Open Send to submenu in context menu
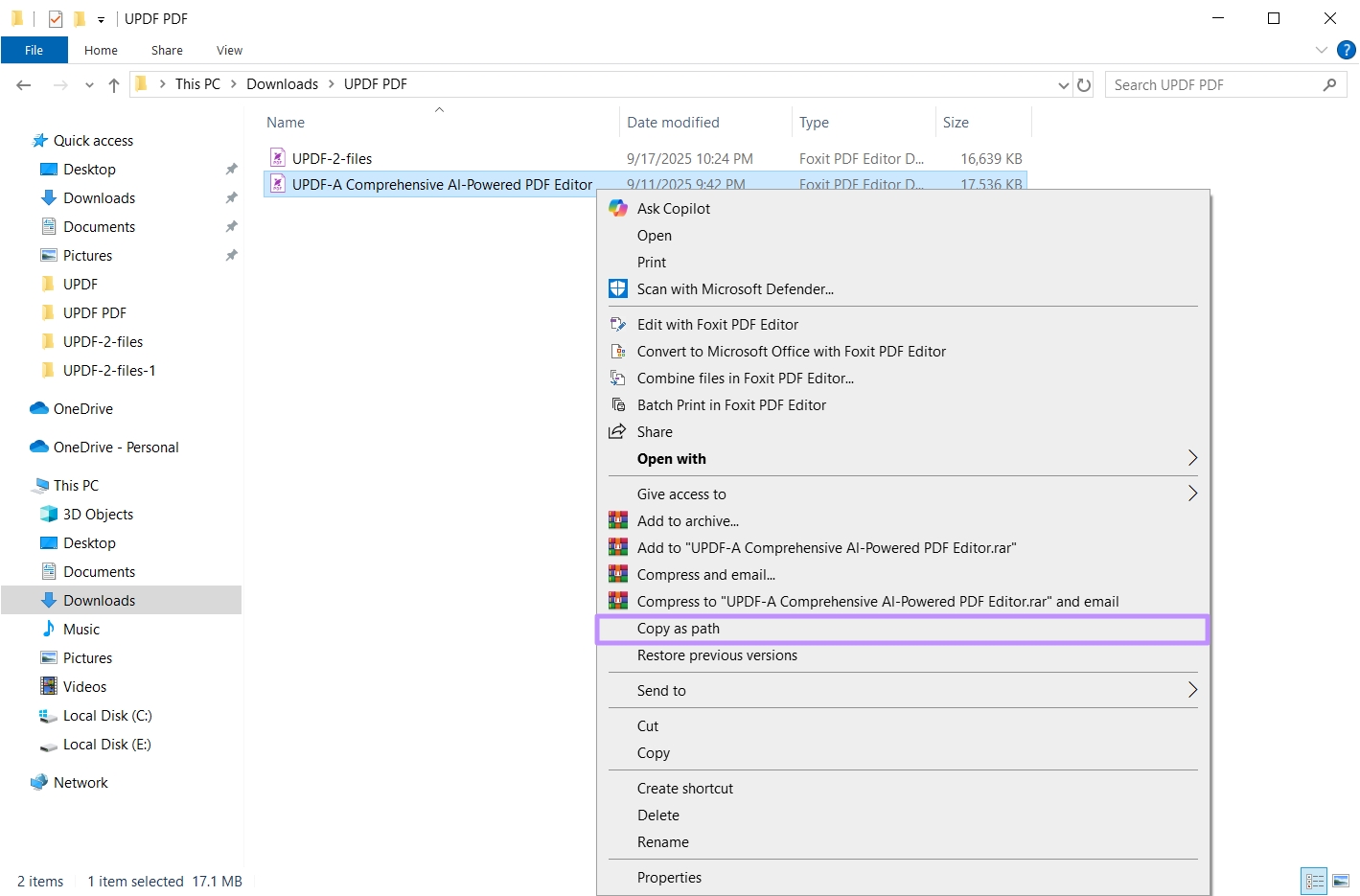 click(x=661, y=690)
